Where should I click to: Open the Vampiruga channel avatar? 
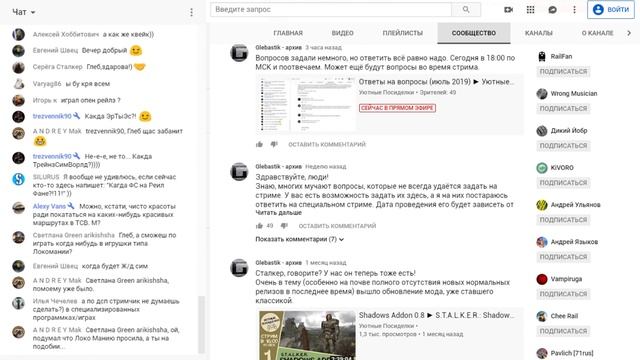[542, 280]
